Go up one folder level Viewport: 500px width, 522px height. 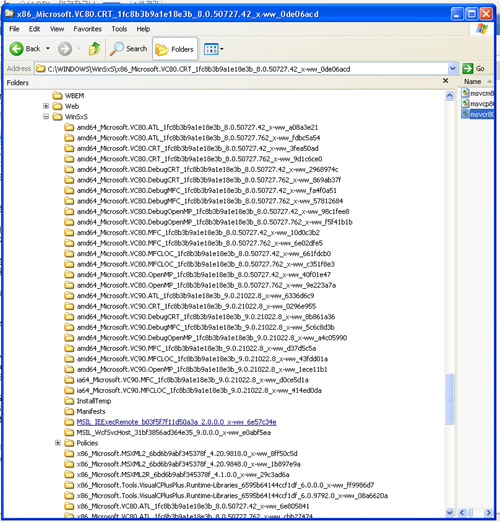pyautogui.click(x=94, y=49)
